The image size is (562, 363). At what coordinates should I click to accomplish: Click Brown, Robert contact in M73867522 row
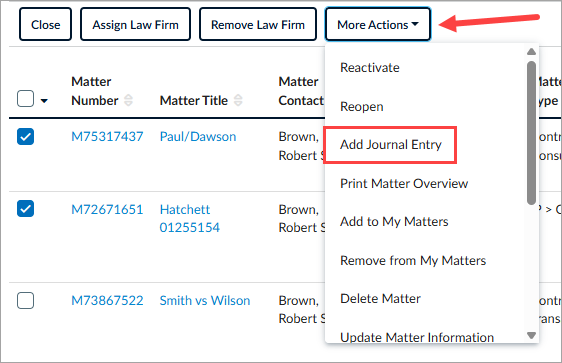click(x=301, y=309)
